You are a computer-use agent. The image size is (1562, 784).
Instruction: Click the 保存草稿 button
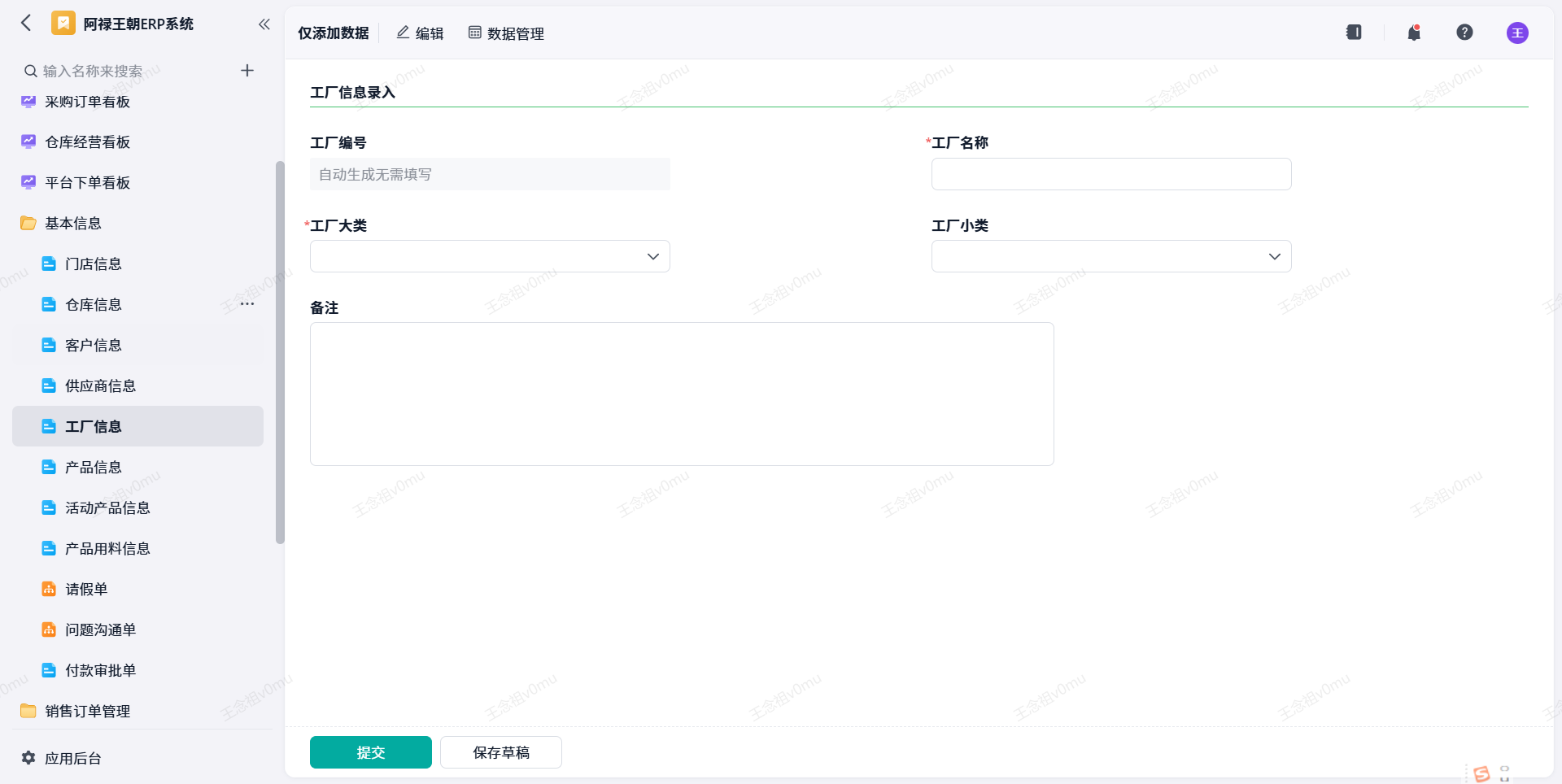(x=501, y=752)
